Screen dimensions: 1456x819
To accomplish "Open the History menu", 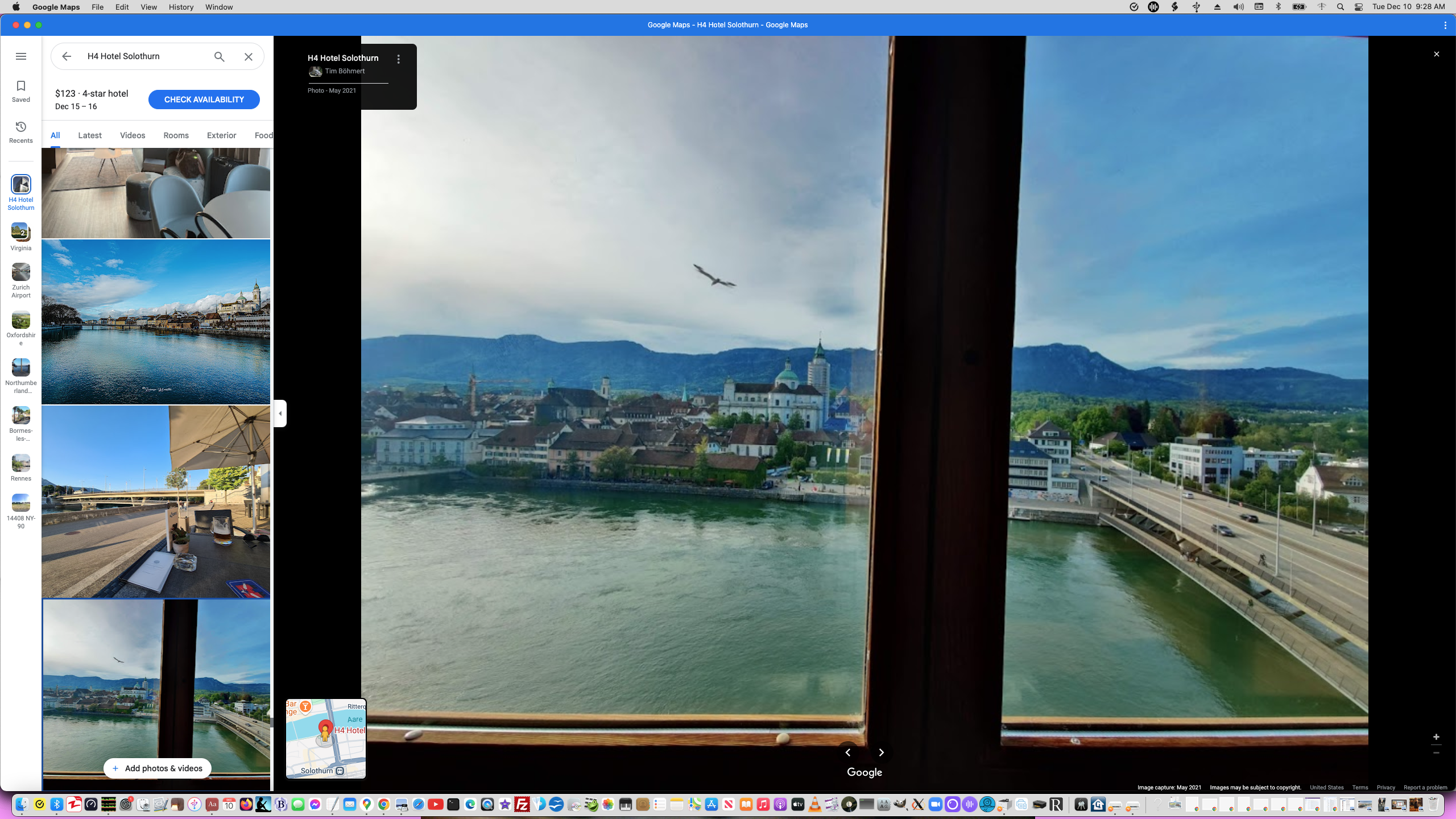I will coord(181,7).
